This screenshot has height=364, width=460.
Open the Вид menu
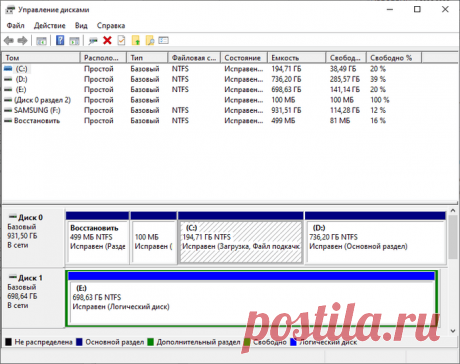pos(81,26)
